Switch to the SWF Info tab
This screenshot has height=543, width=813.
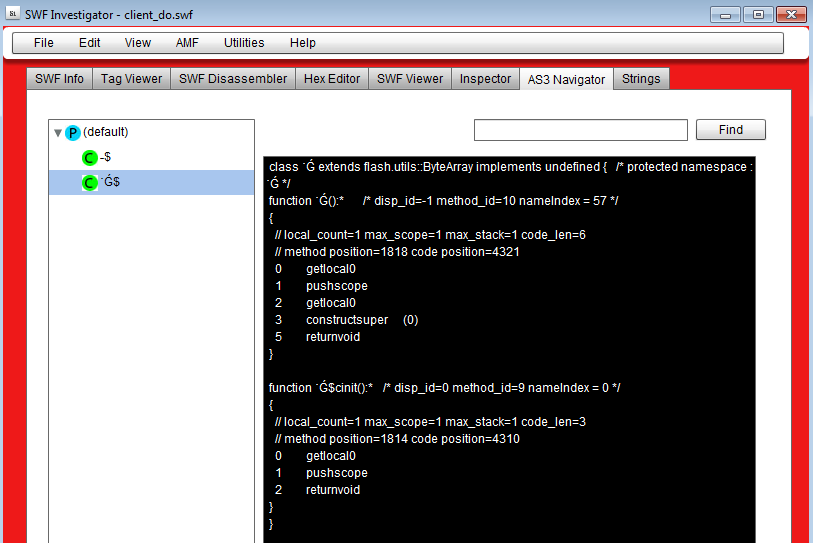point(60,79)
